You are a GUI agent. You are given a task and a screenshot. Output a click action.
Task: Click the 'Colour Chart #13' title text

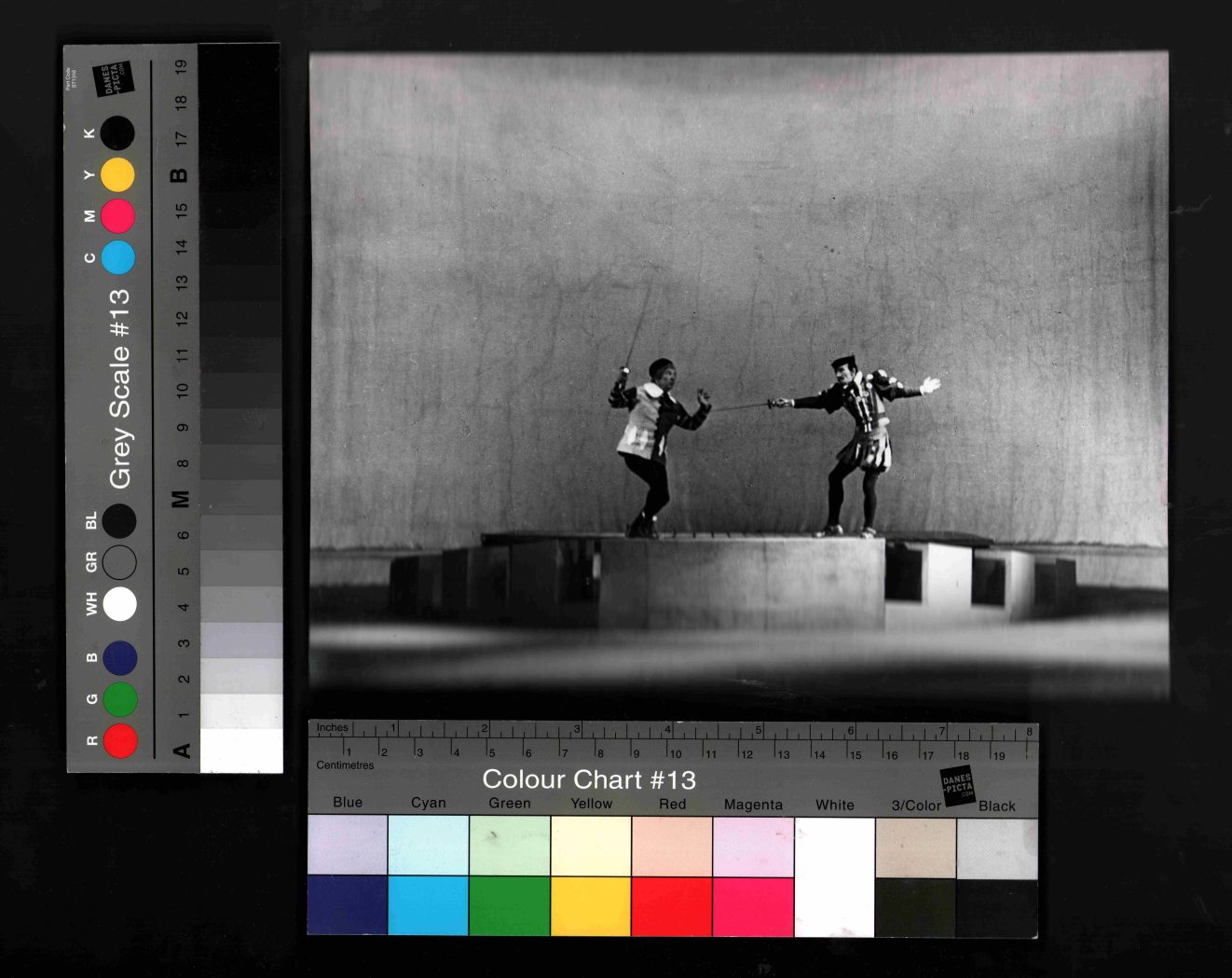click(588, 779)
